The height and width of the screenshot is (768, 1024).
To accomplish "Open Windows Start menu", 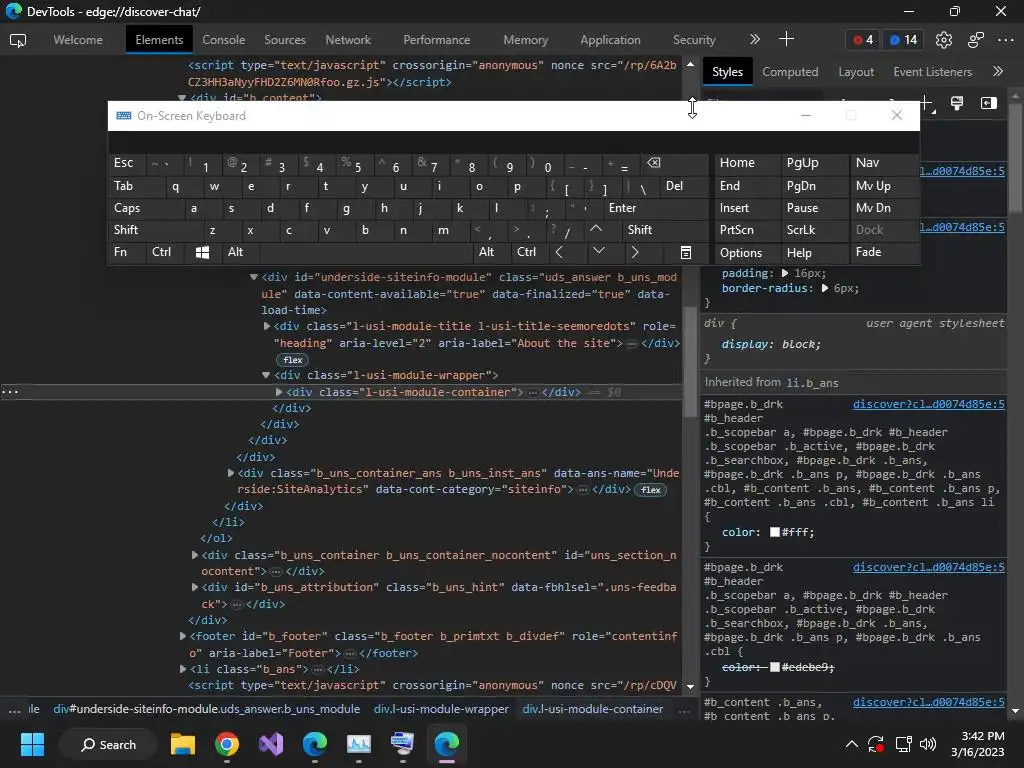I will (32, 744).
